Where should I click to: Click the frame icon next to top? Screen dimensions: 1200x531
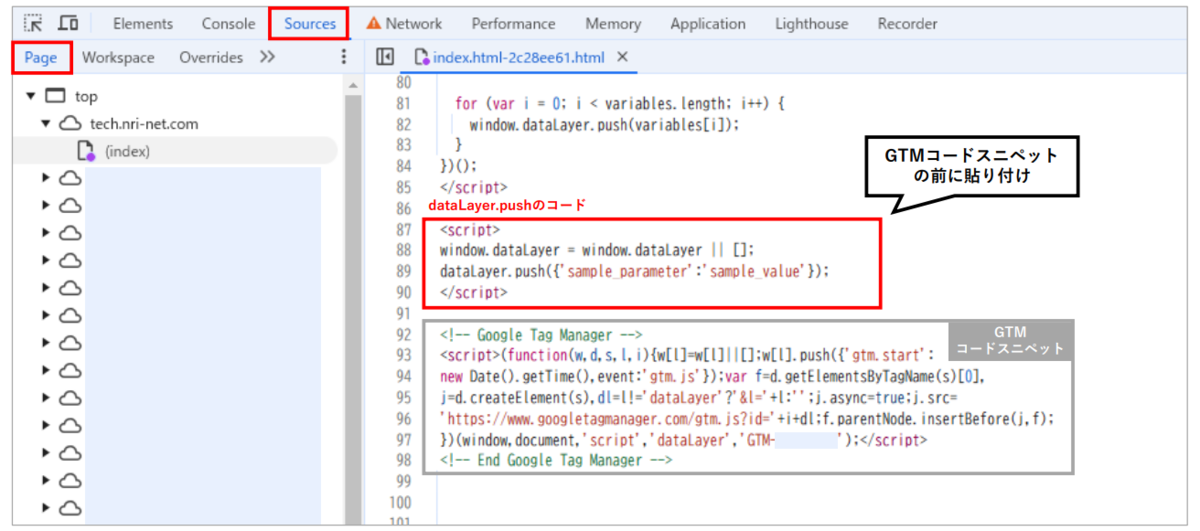(x=56, y=97)
